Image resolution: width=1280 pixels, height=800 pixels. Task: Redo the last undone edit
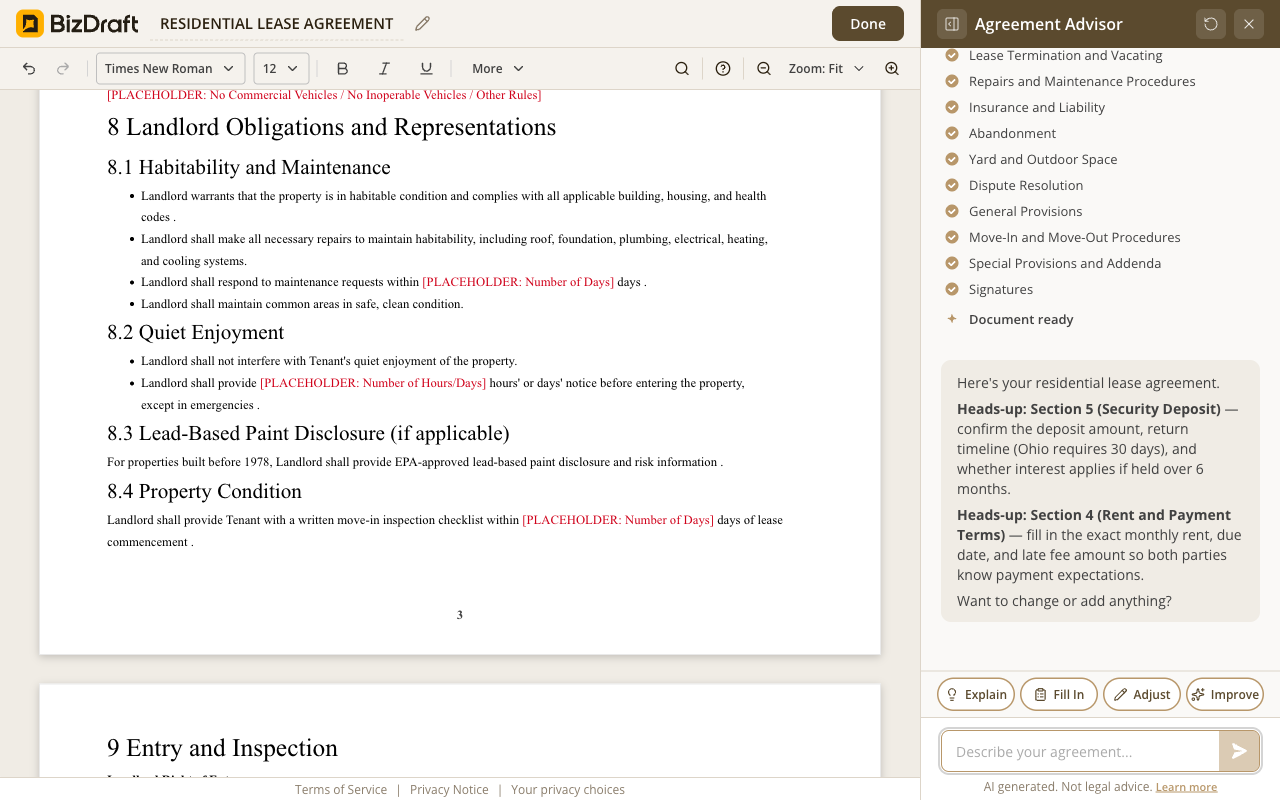click(x=63, y=68)
